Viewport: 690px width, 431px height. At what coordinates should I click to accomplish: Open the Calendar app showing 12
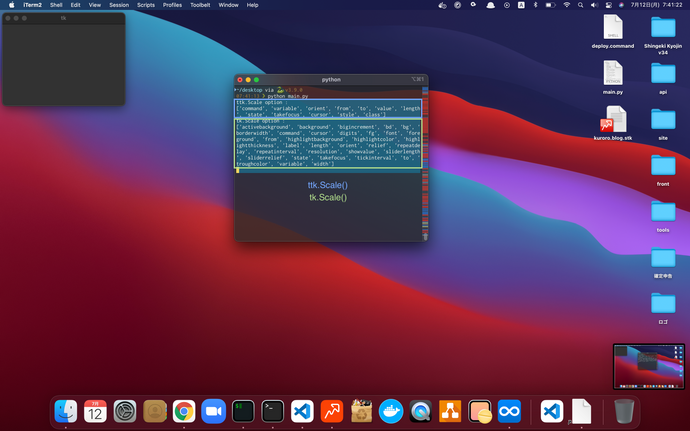(95, 411)
